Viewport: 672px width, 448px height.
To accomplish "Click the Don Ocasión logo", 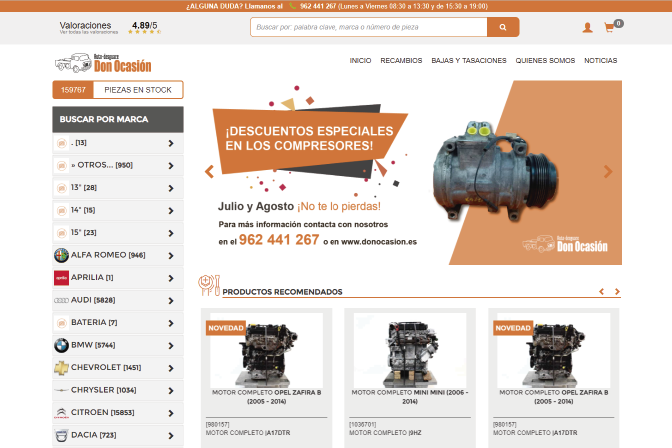I will (103, 63).
